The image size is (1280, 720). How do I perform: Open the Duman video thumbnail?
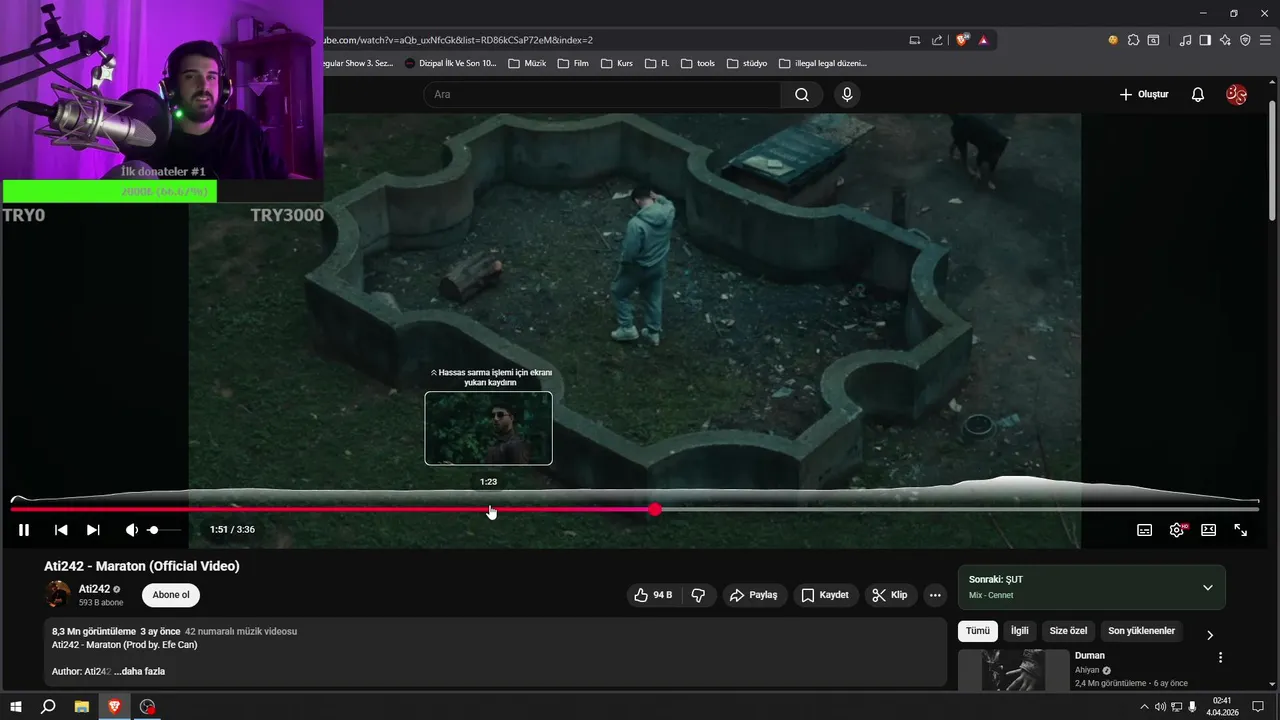[1014, 670]
